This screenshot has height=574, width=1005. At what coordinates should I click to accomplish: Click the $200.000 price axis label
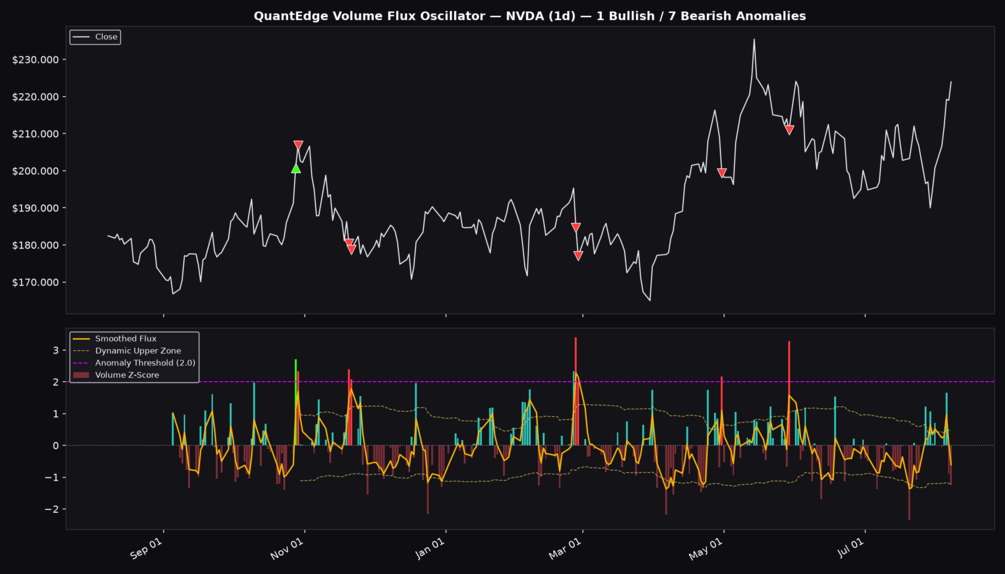tap(35, 171)
